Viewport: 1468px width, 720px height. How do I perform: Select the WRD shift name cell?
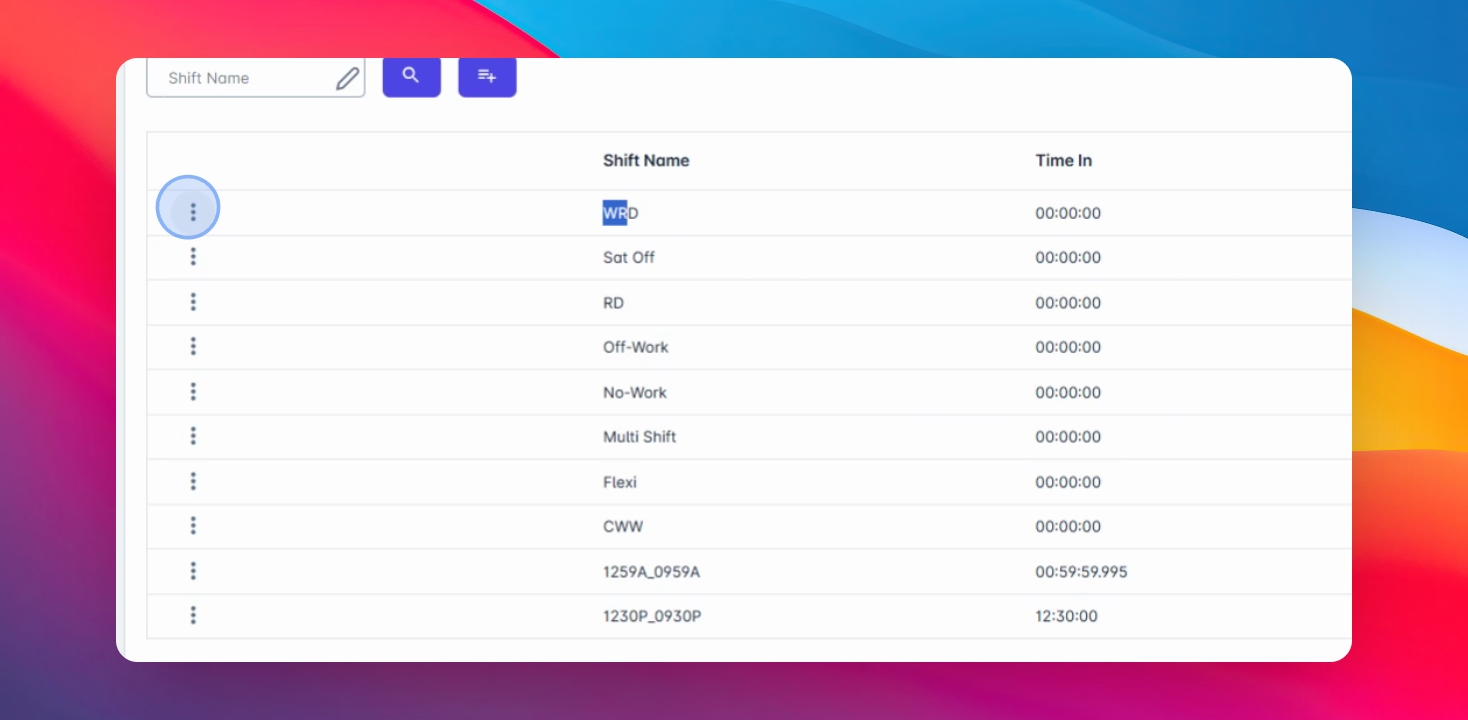[621, 213]
